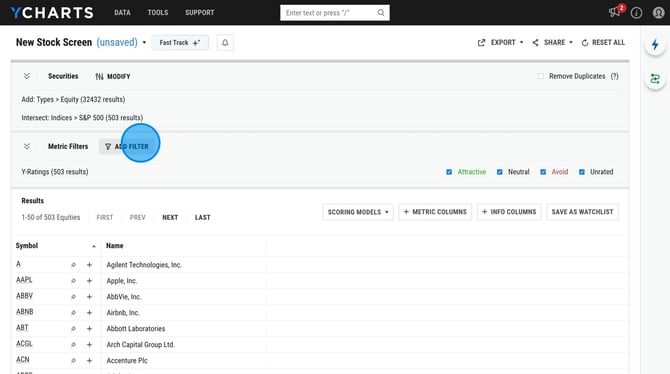Click the plus icon for symbol A
This screenshot has height=374, width=670.
tap(89, 265)
